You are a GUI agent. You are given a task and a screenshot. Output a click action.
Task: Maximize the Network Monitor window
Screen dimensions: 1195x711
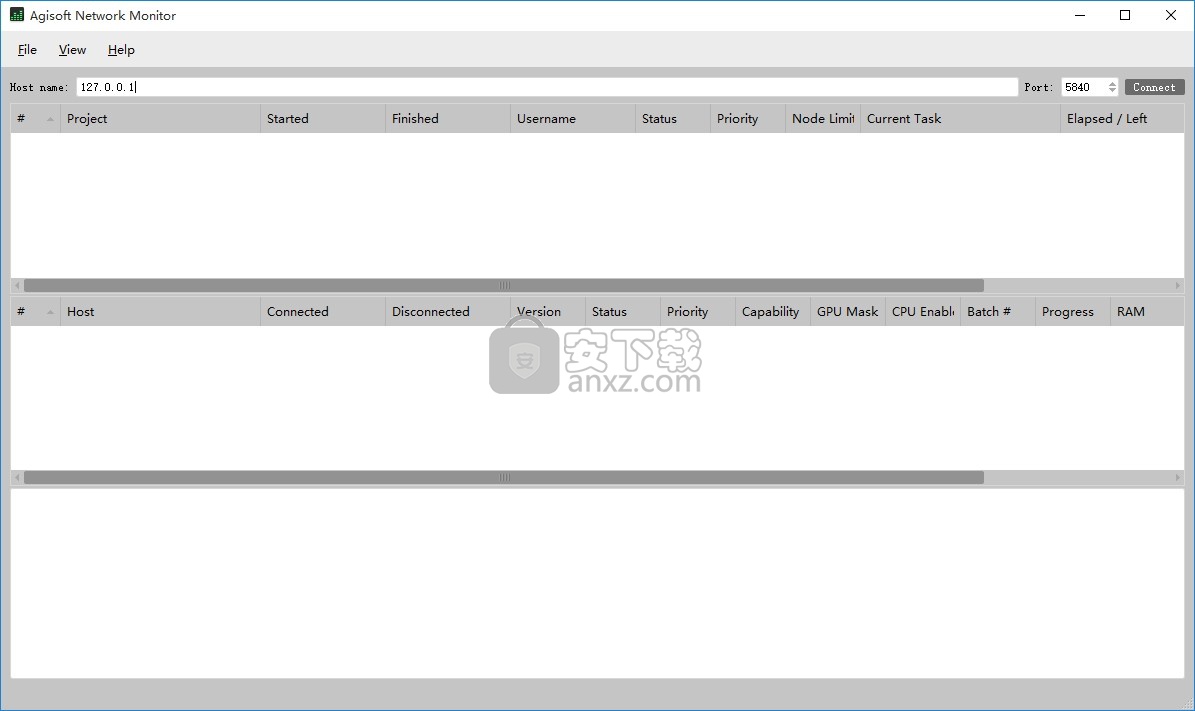tap(1125, 15)
